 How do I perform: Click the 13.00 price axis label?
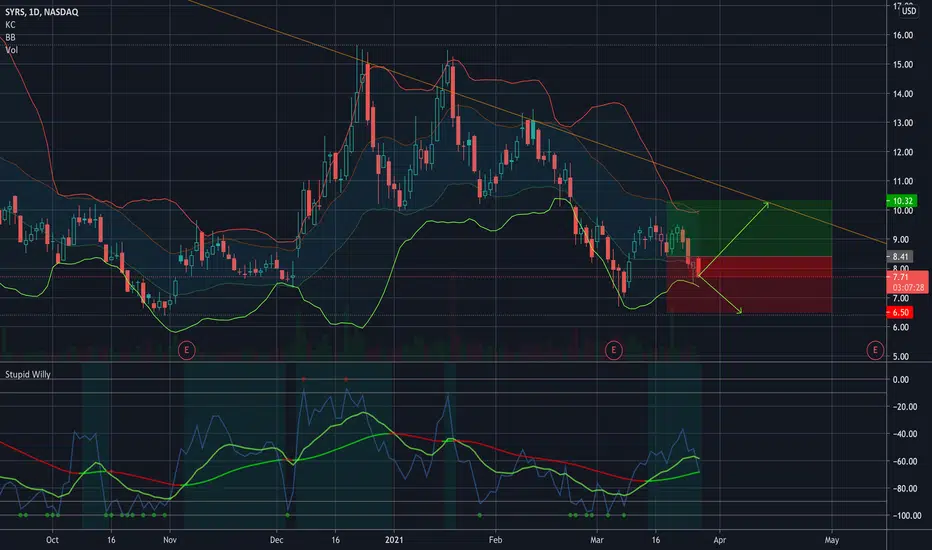pos(902,122)
